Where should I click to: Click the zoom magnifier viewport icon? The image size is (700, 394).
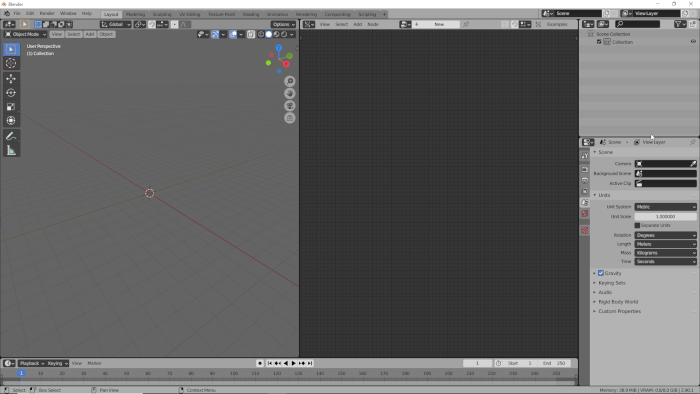coord(290,81)
